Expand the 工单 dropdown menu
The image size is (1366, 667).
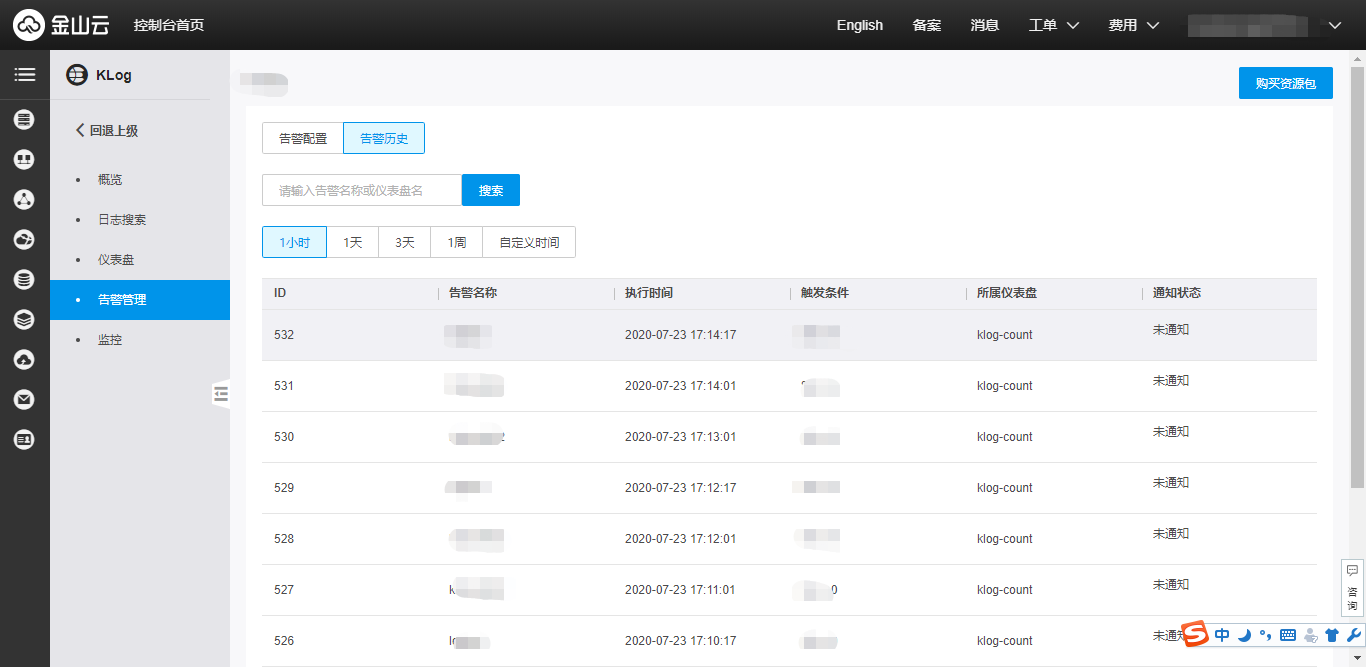[1054, 25]
